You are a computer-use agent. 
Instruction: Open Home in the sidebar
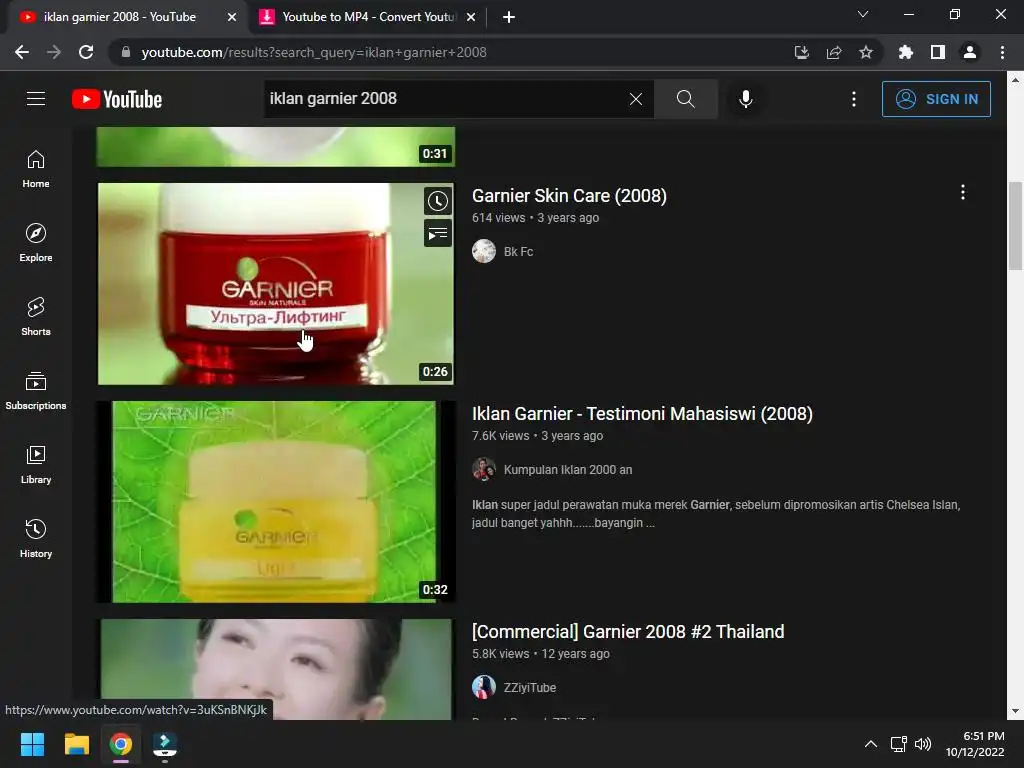(x=36, y=169)
